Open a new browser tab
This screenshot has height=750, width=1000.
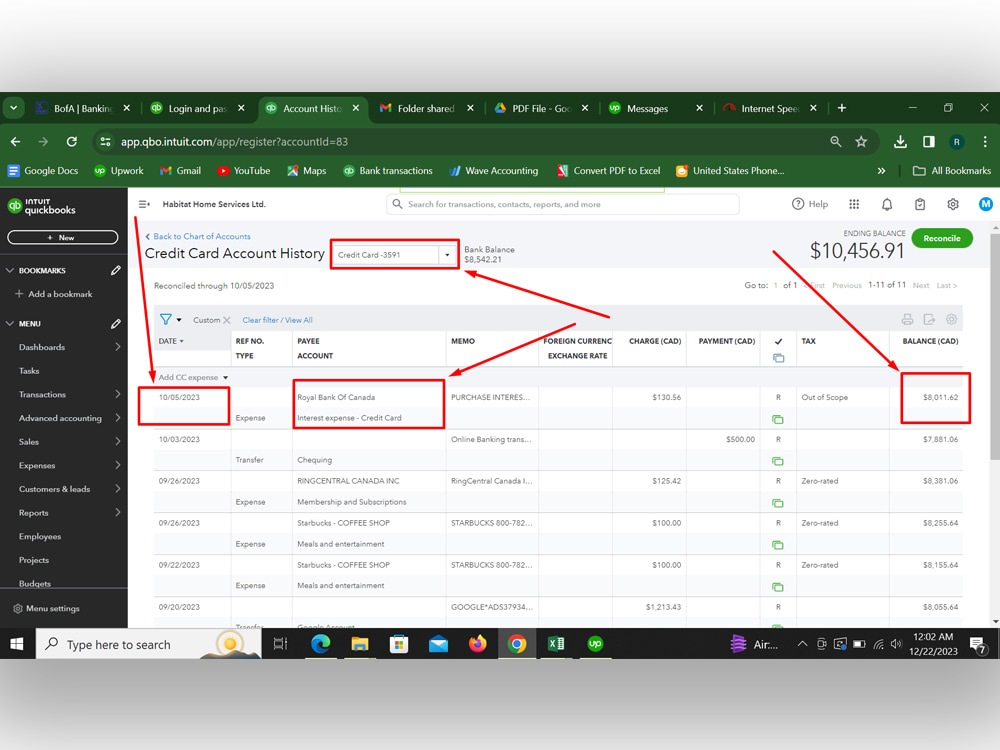coord(842,108)
